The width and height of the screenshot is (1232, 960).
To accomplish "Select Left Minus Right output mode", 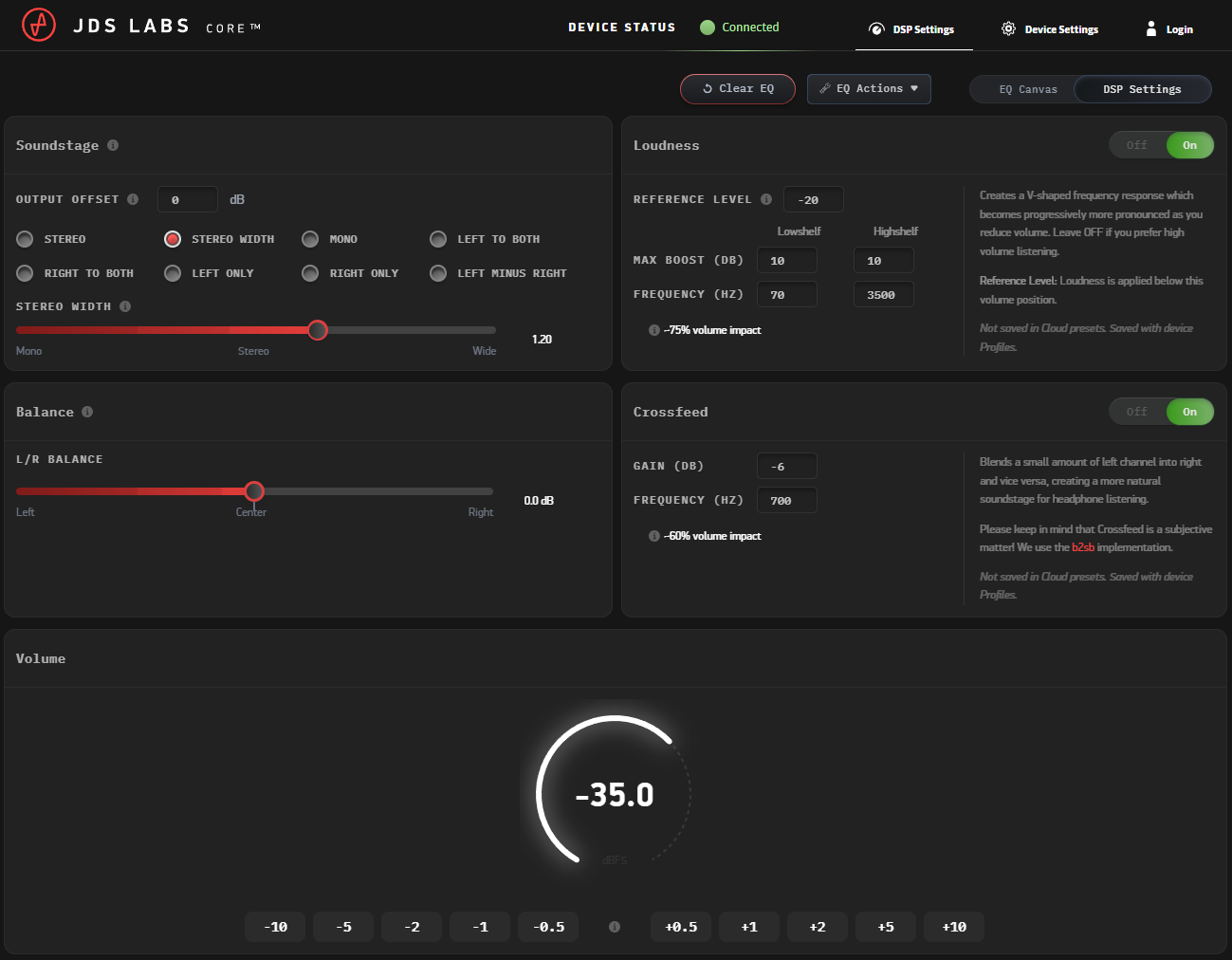I will coord(438,273).
